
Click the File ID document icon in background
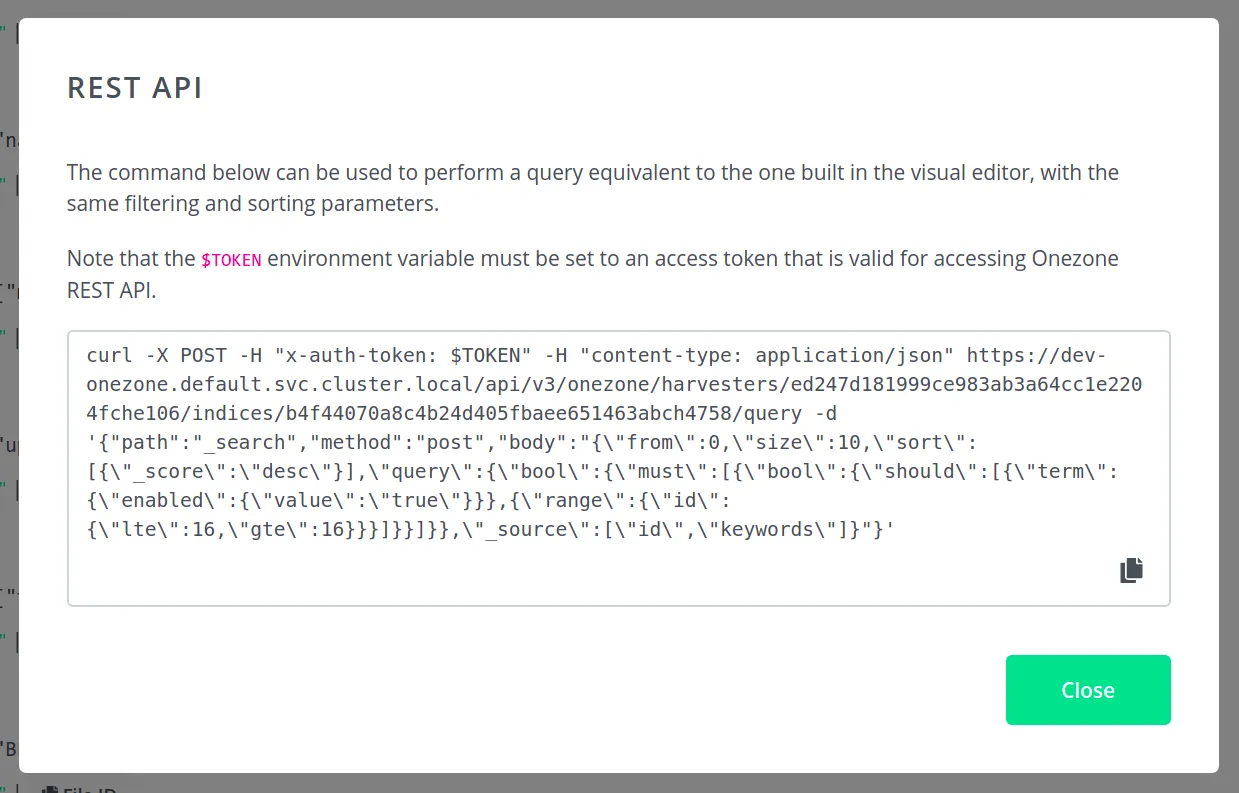click(52, 789)
